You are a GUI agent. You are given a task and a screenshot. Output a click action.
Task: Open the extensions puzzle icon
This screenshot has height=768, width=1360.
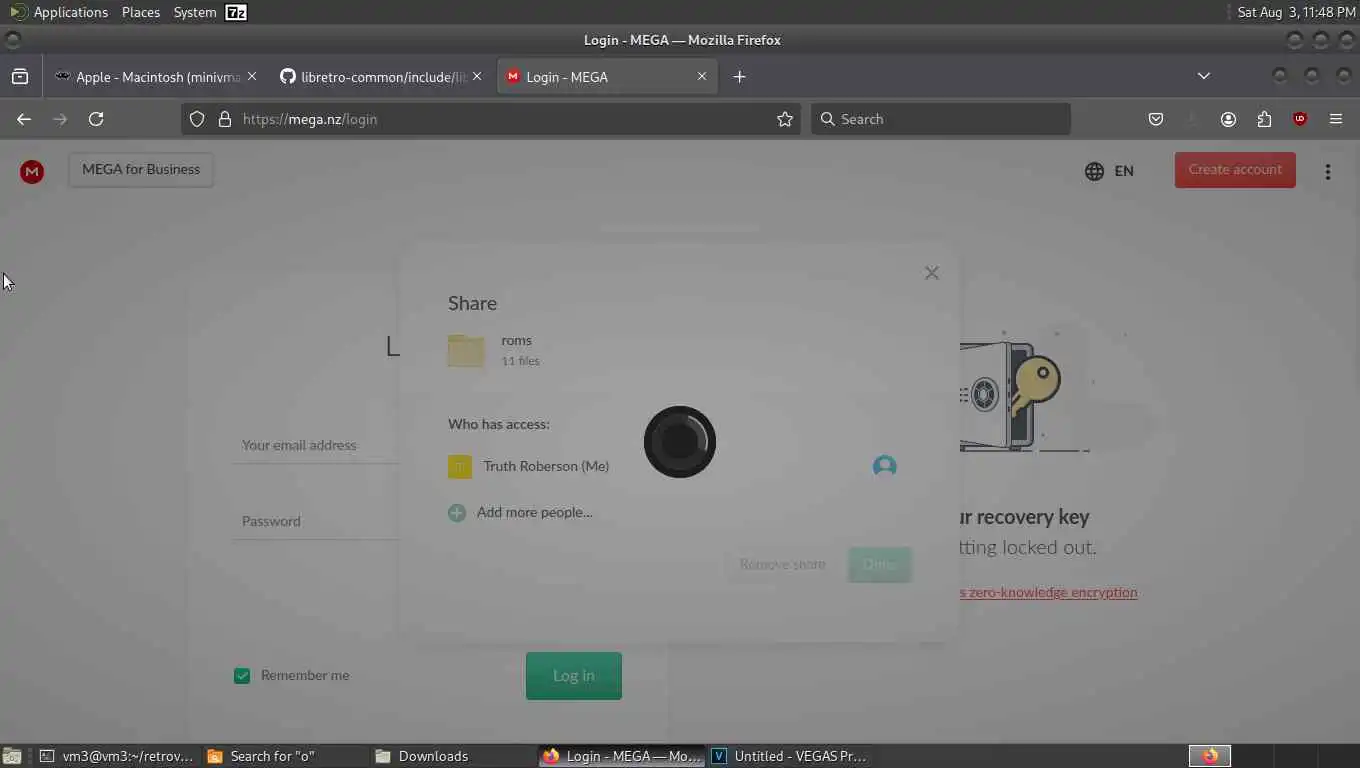click(x=1264, y=119)
